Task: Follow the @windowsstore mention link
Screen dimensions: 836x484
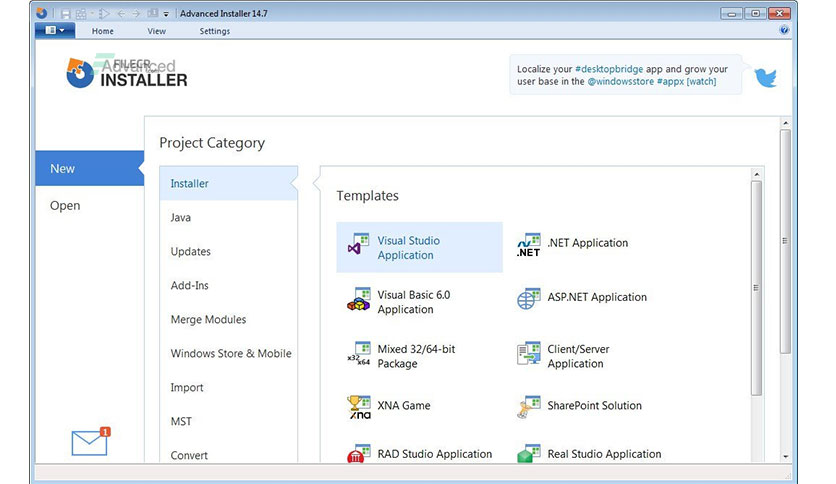Action: coord(621,82)
